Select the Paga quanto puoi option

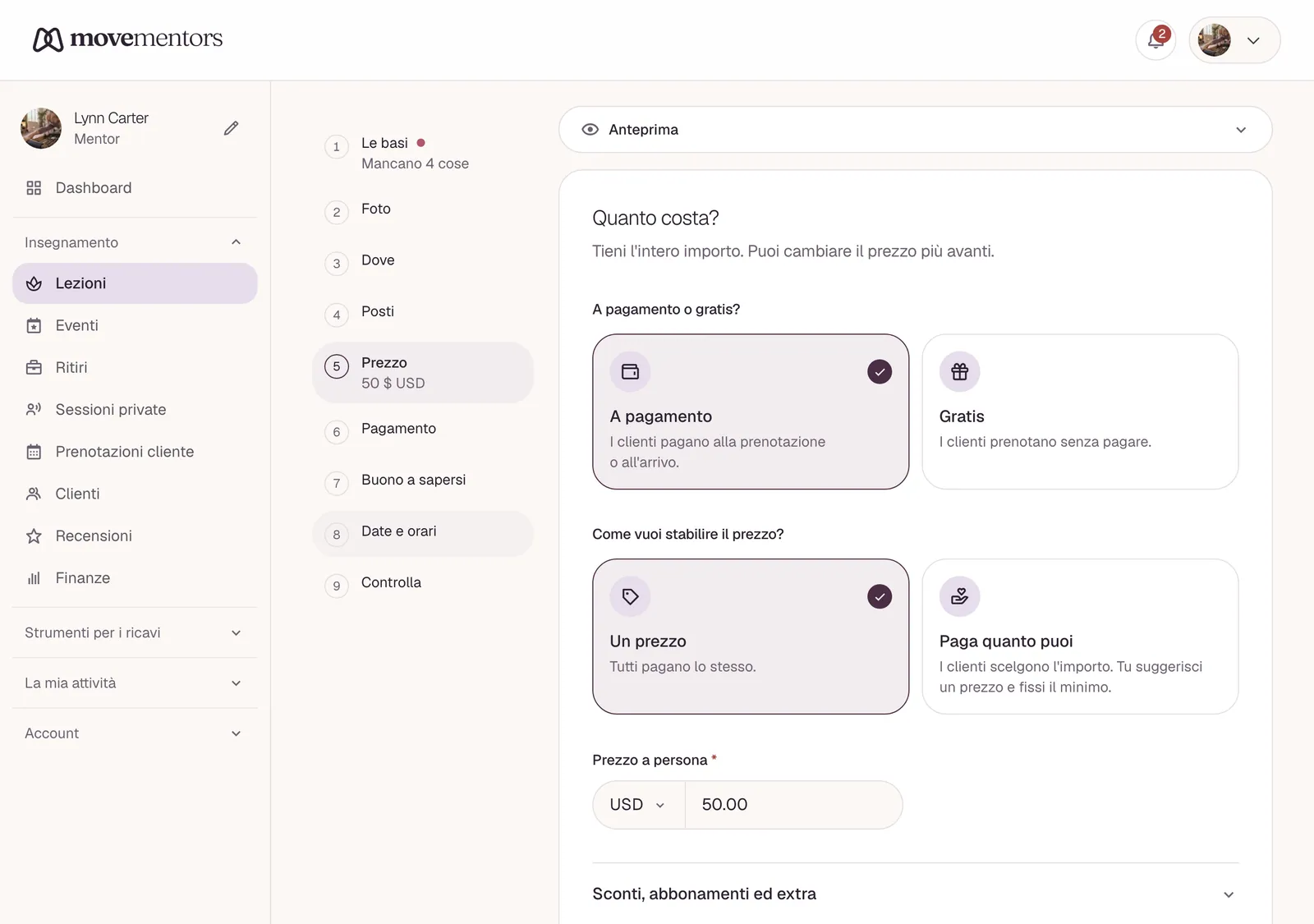(x=1080, y=637)
